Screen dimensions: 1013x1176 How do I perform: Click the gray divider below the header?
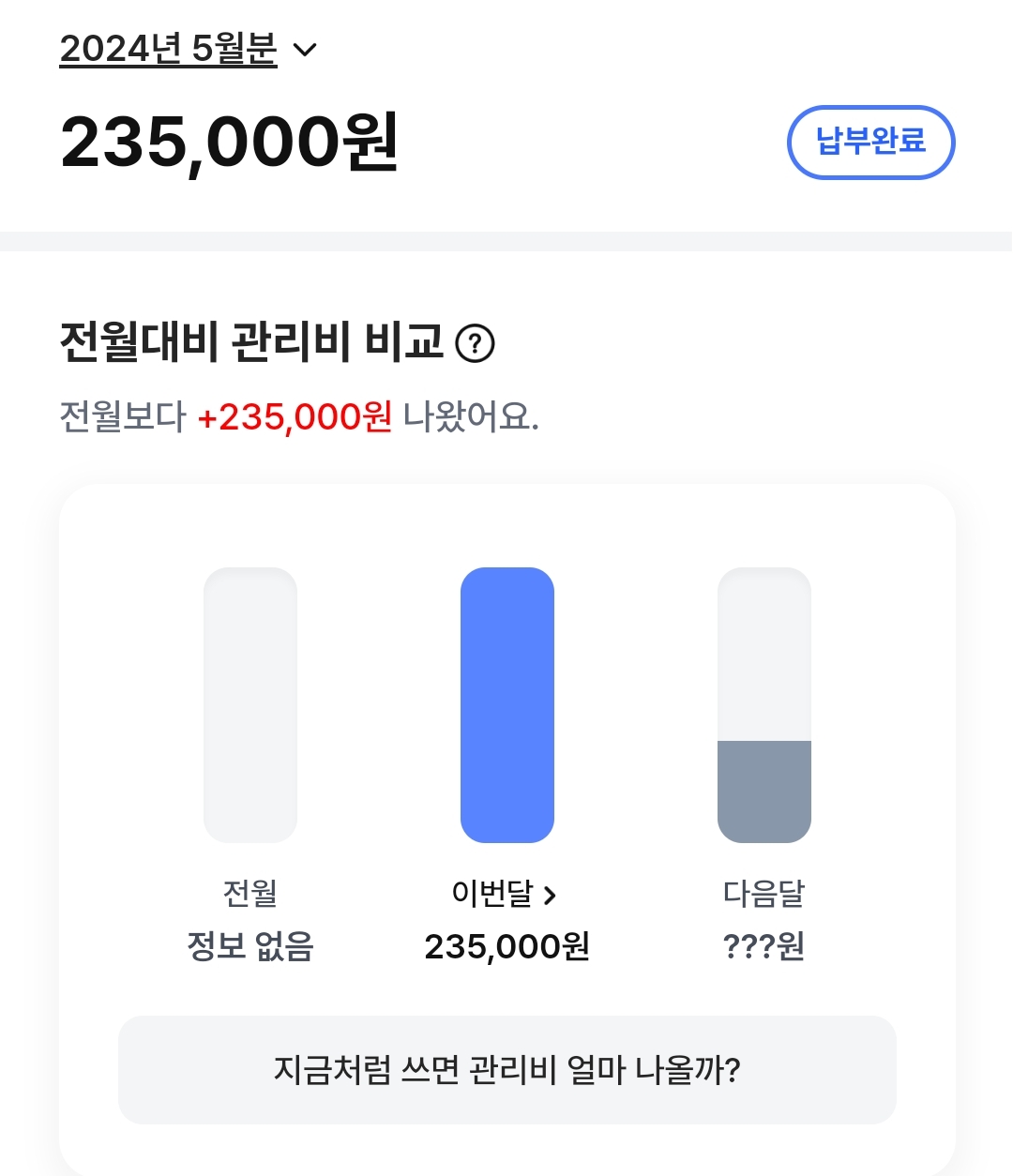[506, 241]
